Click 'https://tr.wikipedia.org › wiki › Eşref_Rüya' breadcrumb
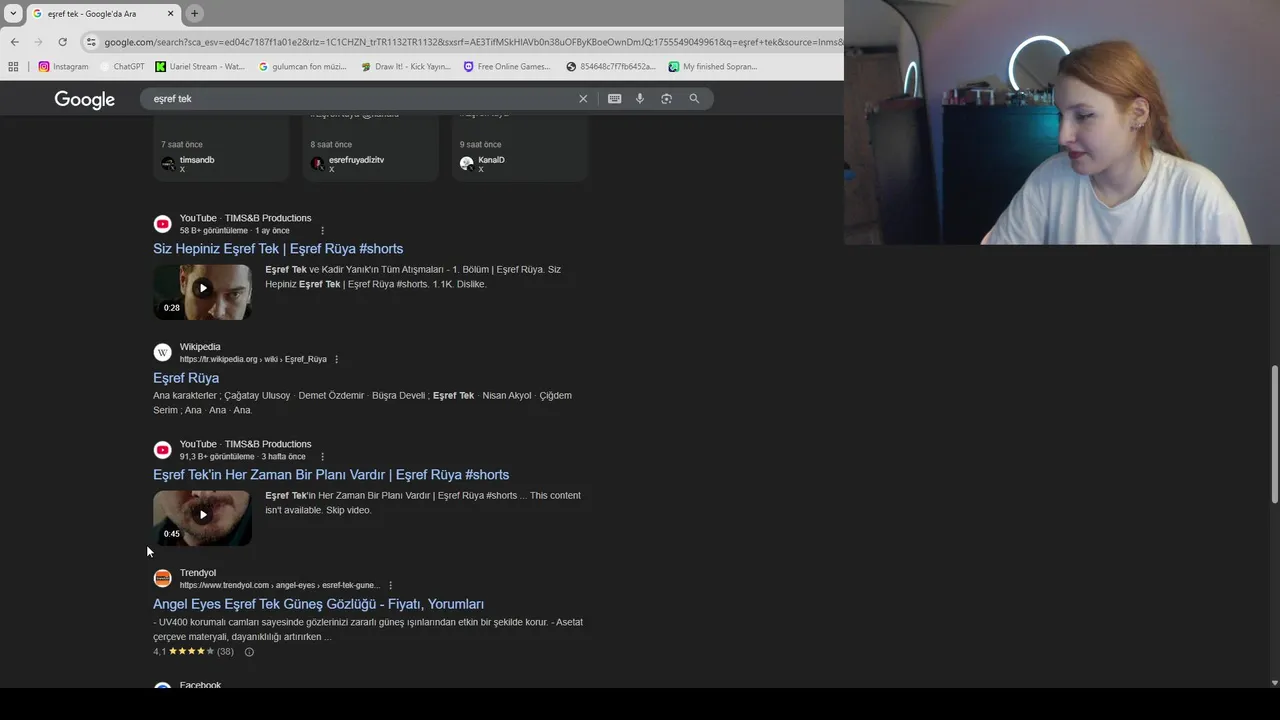The height and width of the screenshot is (720, 1280). click(253, 360)
